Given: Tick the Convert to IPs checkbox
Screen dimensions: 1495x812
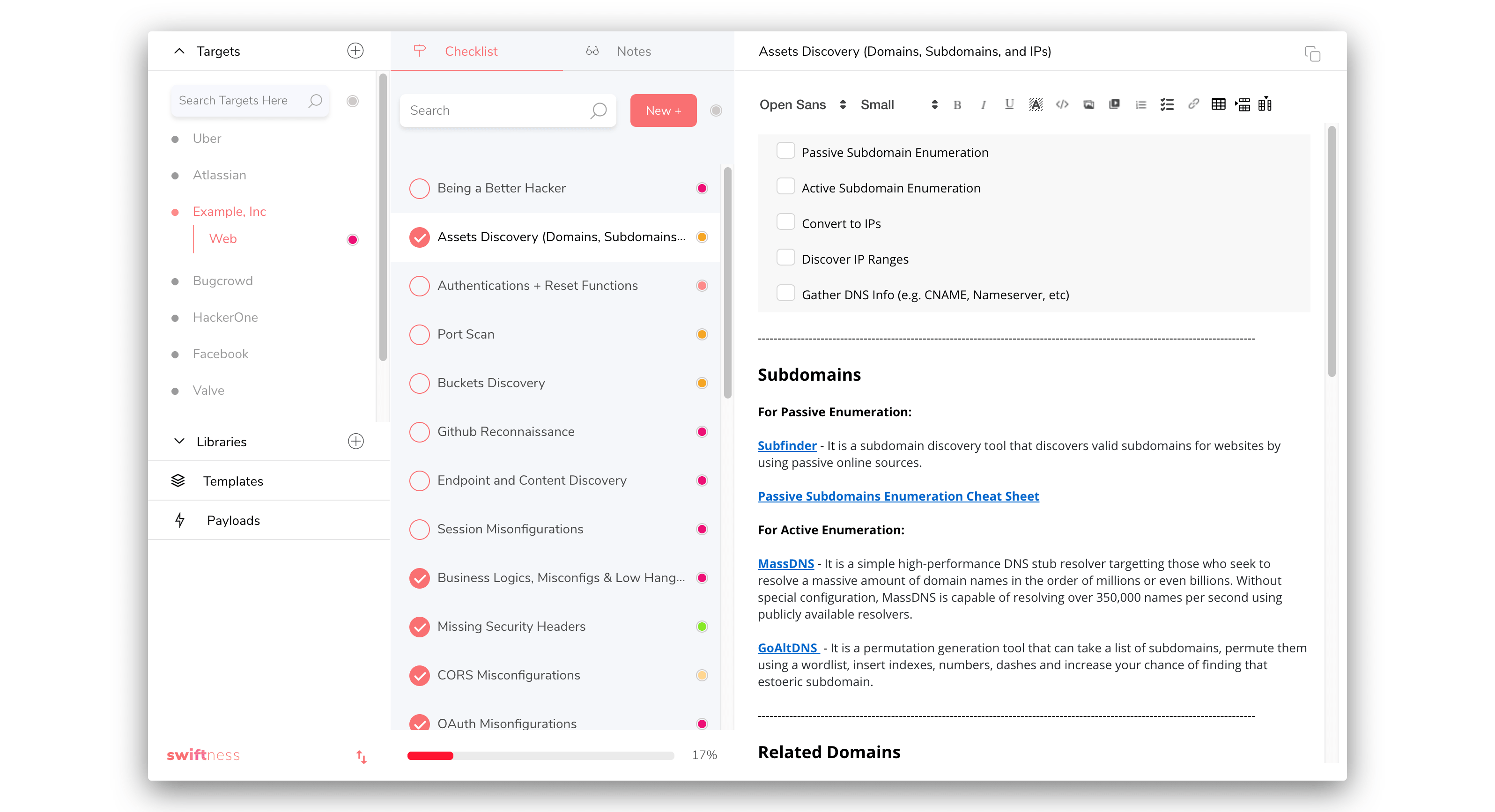Looking at the screenshot, I should [x=785, y=222].
